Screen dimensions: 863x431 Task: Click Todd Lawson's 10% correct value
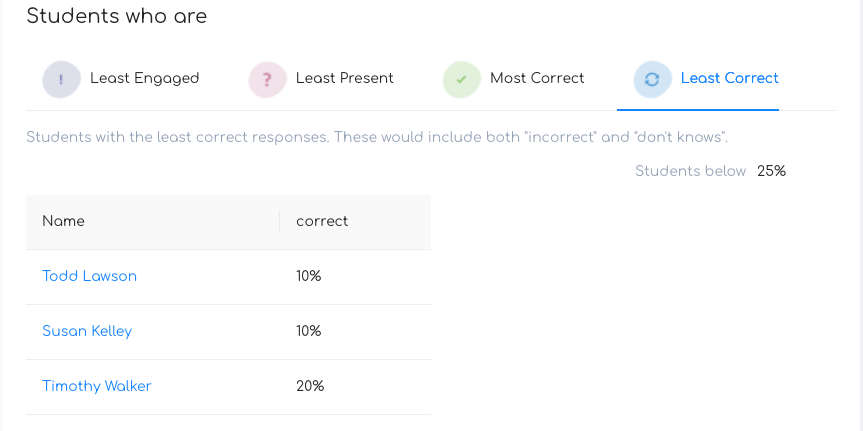coord(309,276)
